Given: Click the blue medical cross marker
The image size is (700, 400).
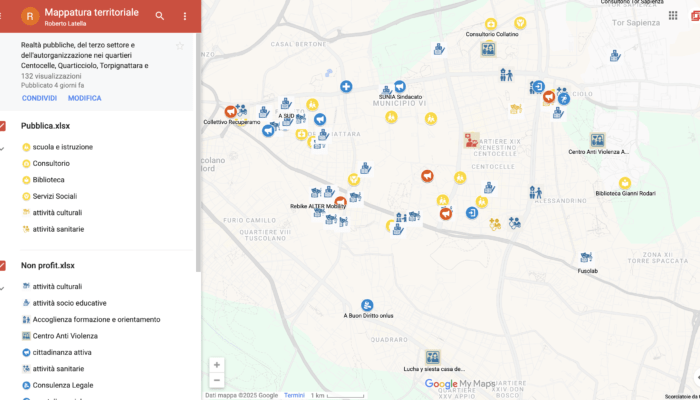Looking at the screenshot, I should [346, 86].
